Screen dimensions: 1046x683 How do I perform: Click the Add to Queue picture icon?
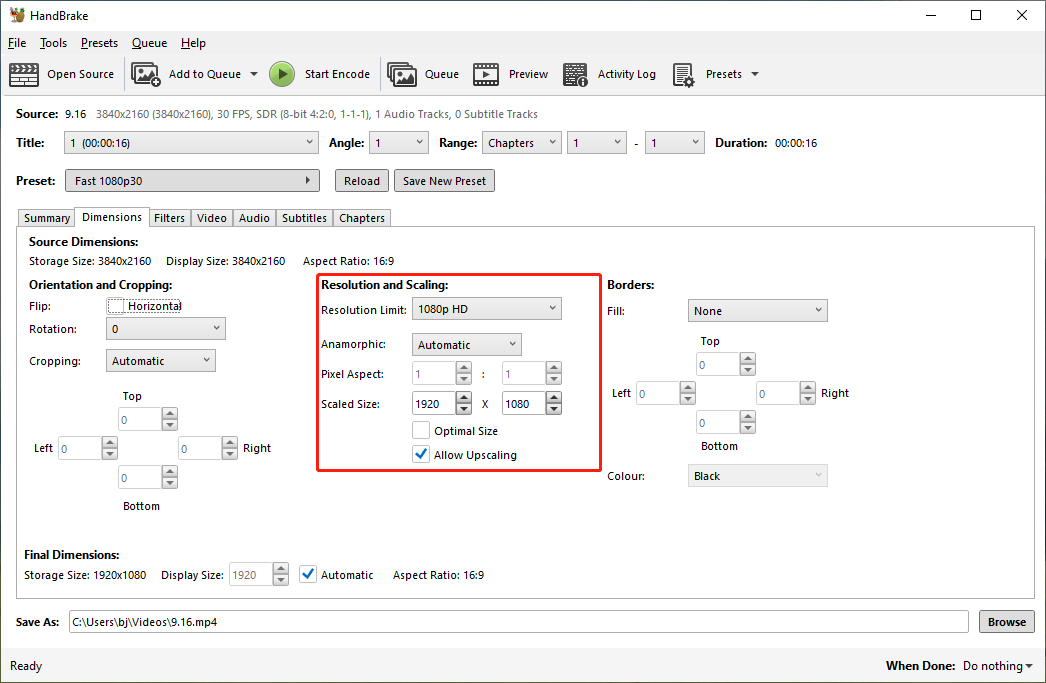click(x=145, y=74)
